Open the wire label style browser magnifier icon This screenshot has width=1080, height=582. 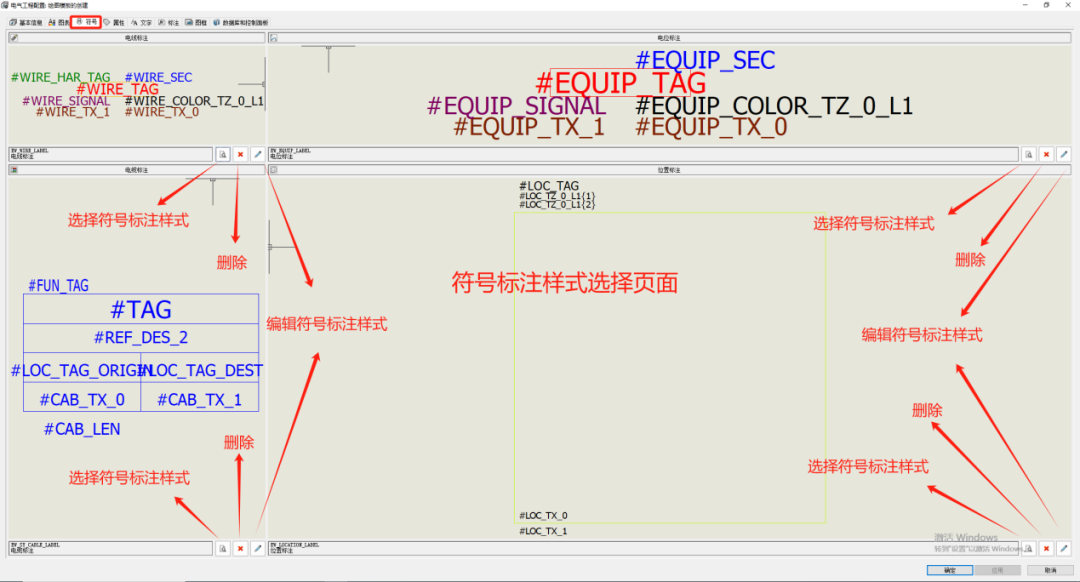[x=223, y=154]
